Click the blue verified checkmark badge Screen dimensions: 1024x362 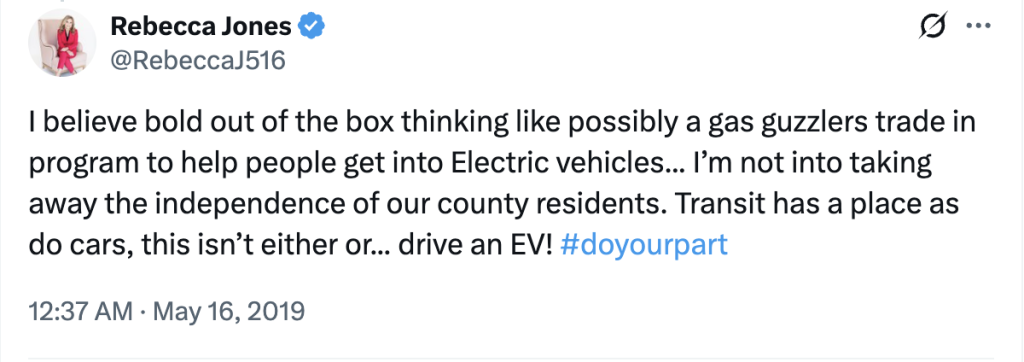click(312, 27)
